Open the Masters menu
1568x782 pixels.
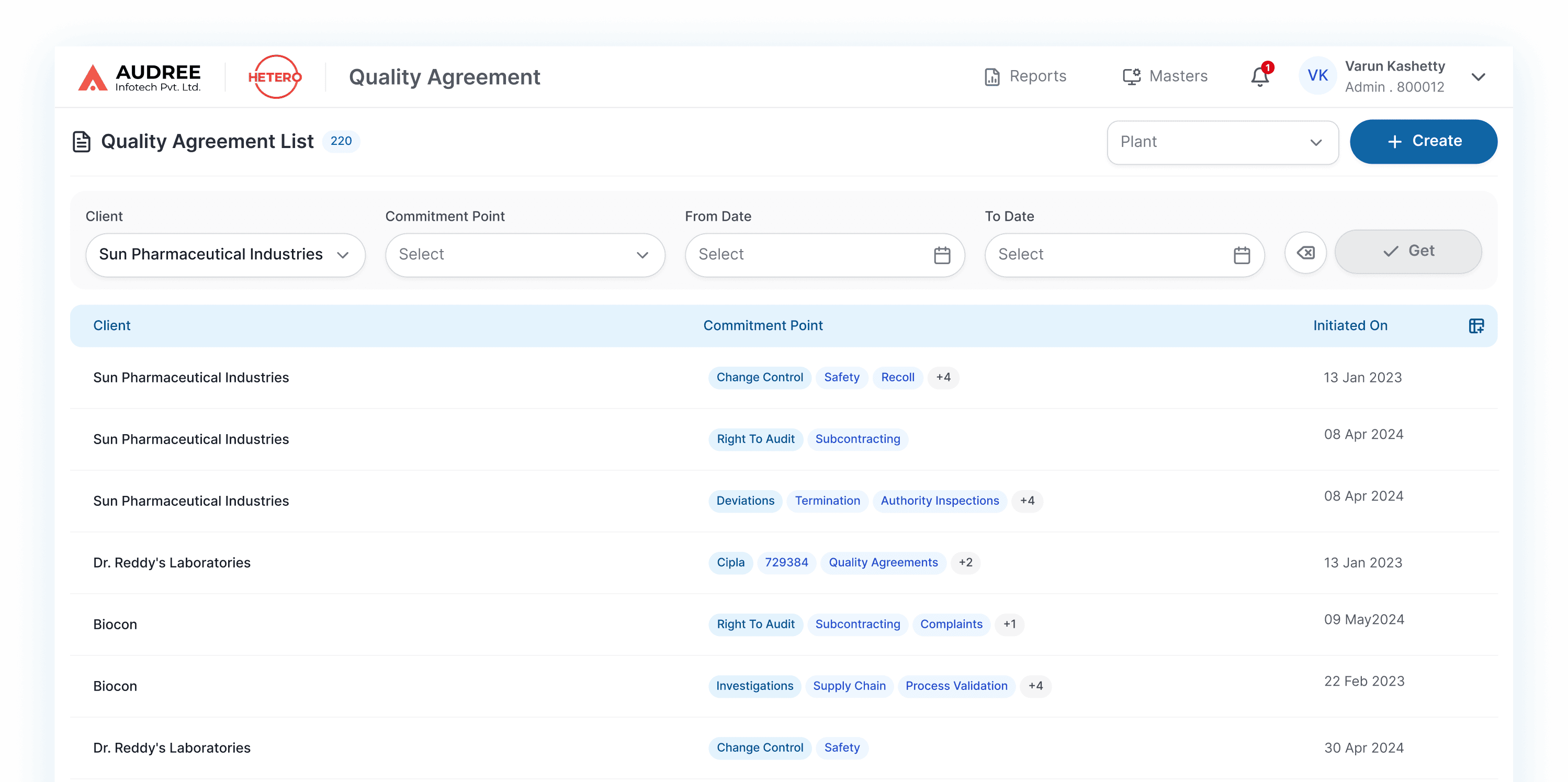1165,77
